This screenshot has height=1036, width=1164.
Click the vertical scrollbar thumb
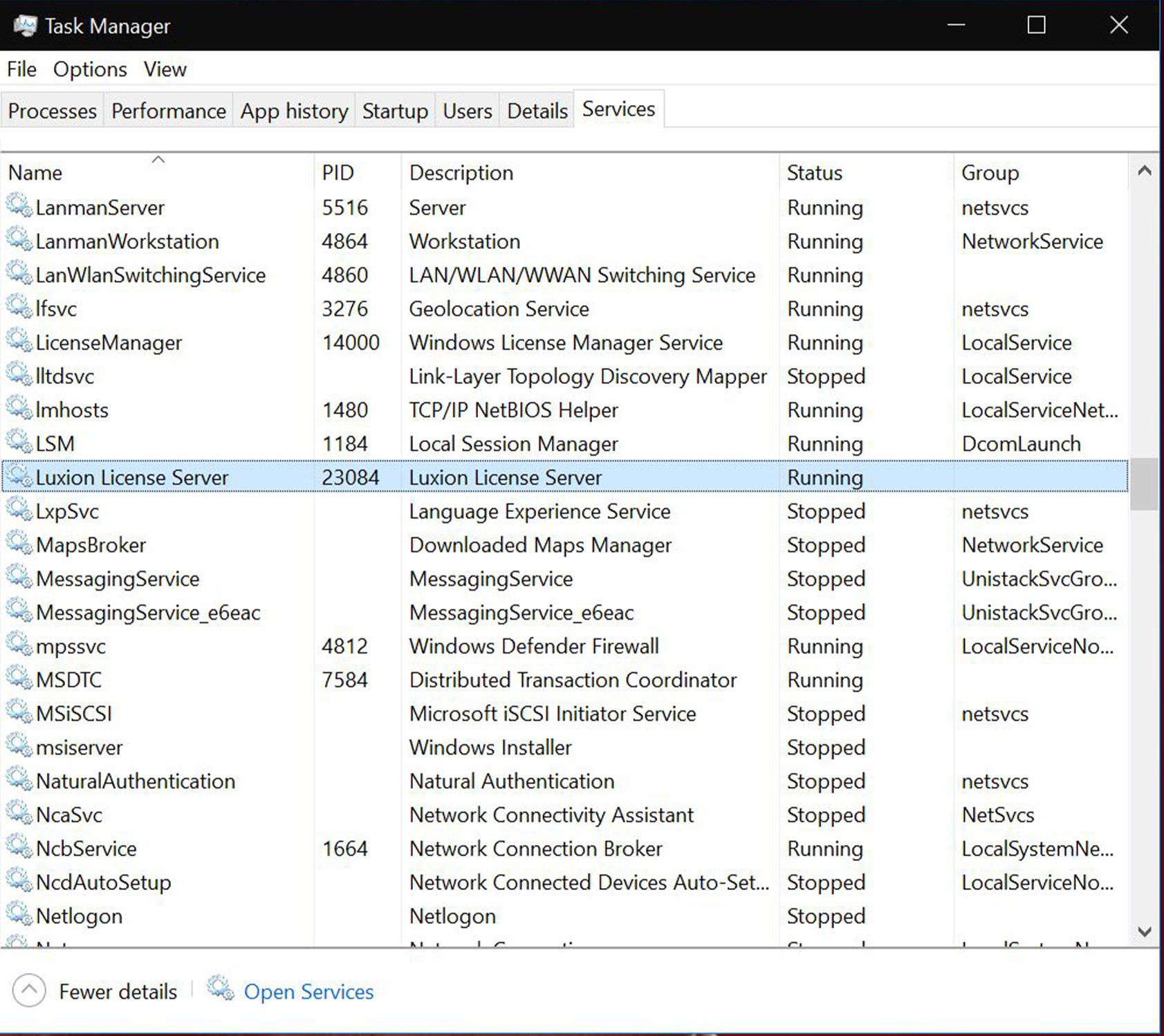click(1145, 483)
